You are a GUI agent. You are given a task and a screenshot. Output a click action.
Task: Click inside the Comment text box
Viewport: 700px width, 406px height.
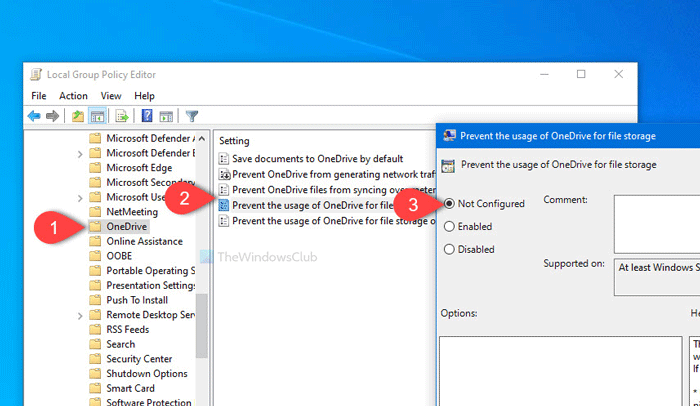657,224
